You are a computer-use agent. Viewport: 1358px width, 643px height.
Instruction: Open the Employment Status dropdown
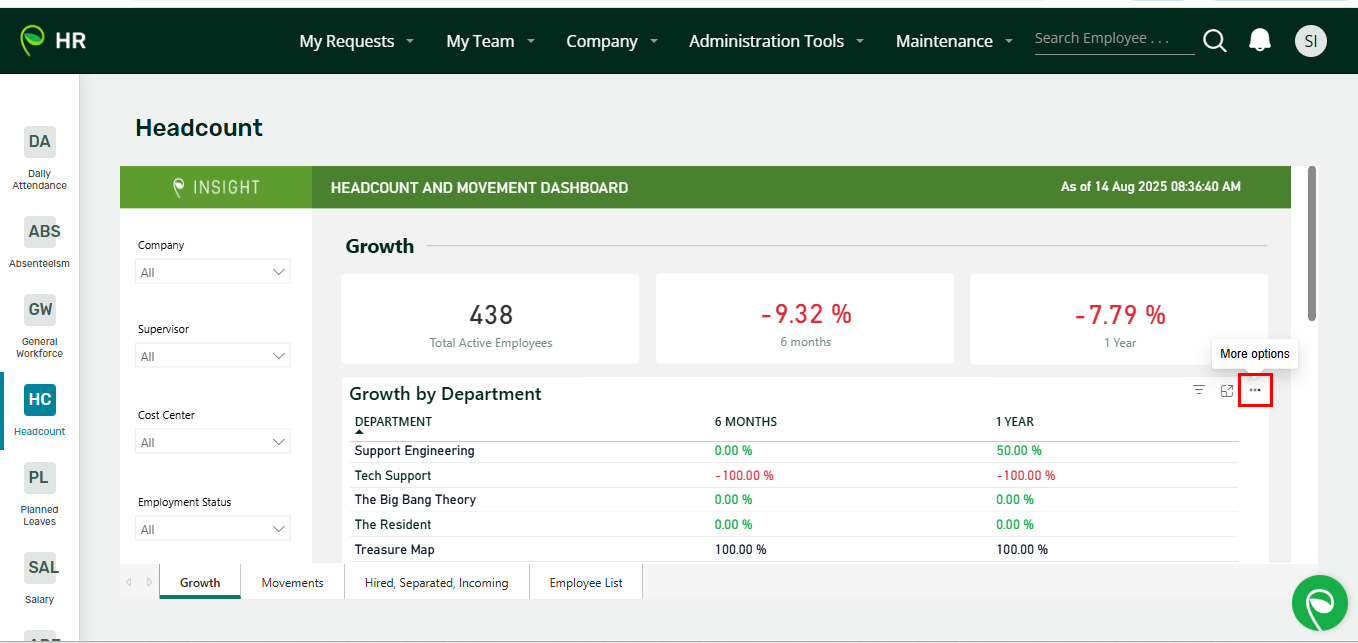(x=213, y=529)
